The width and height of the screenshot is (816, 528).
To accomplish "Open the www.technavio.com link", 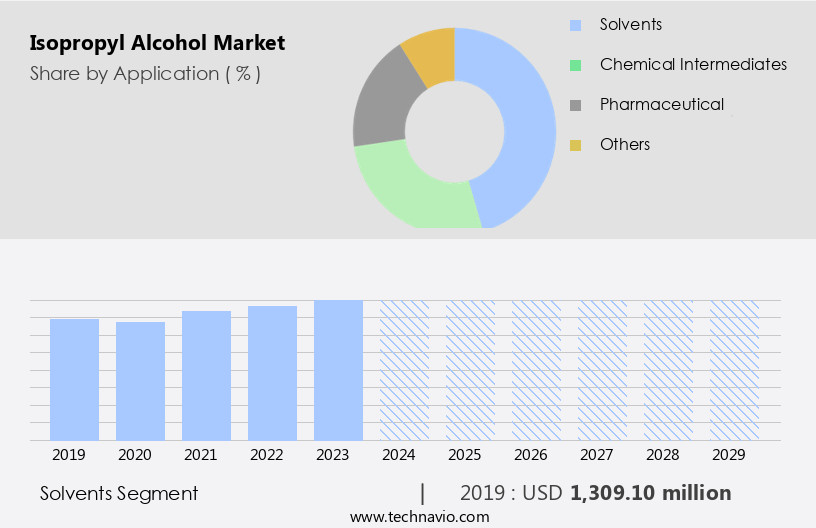I will coord(419,517).
